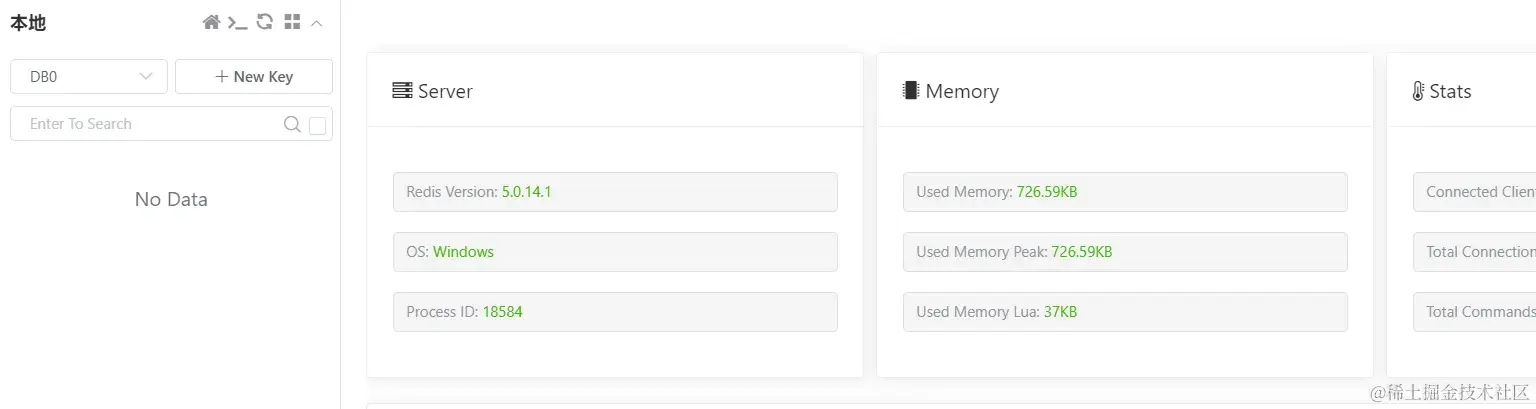
Task: Click the magnifier search icon
Action: tap(292, 124)
